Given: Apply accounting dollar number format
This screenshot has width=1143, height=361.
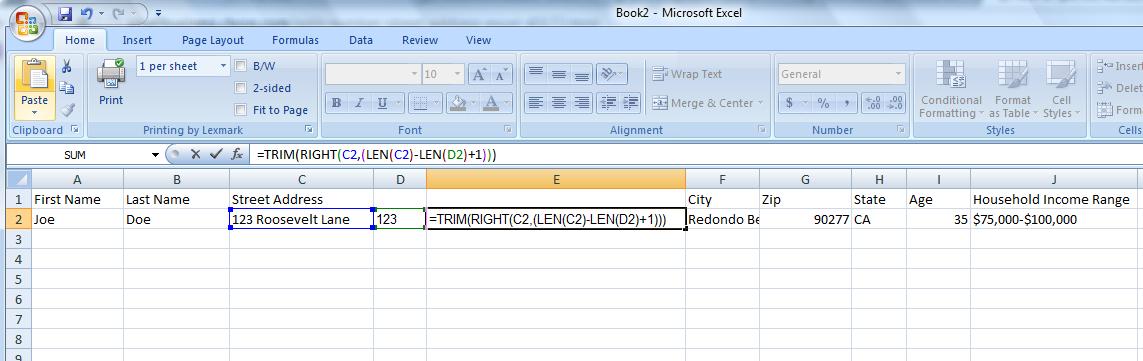Looking at the screenshot, I should click(789, 104).
